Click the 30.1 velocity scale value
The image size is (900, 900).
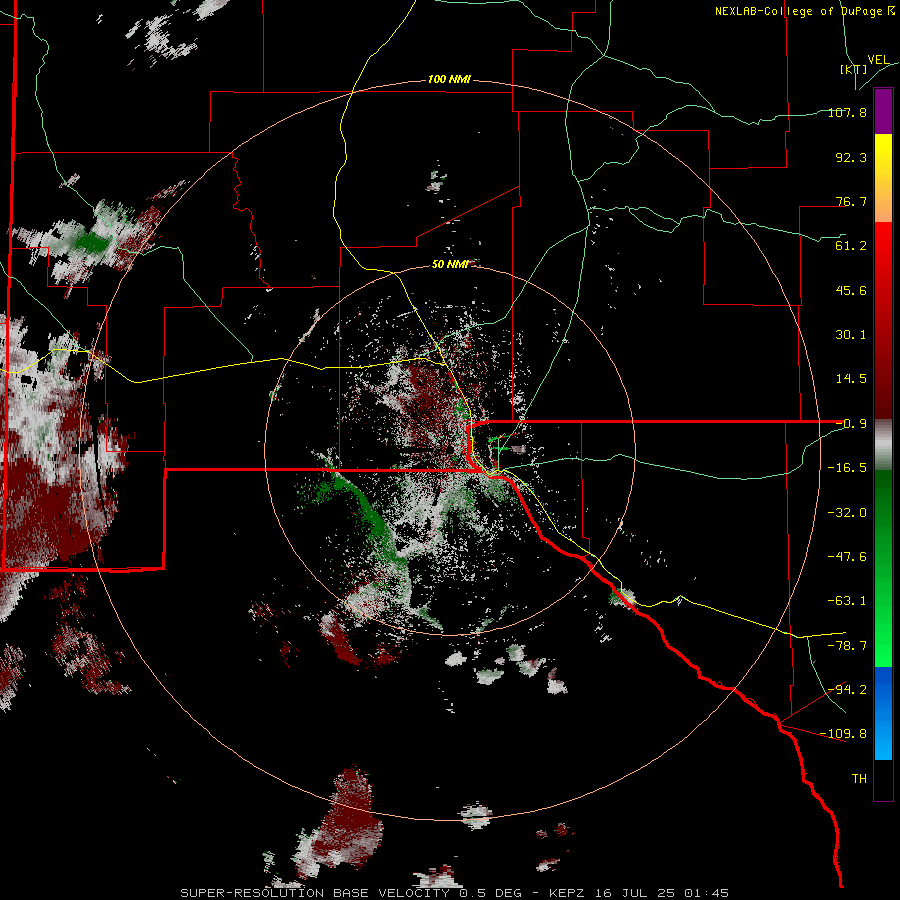click(x=851, y=334)
